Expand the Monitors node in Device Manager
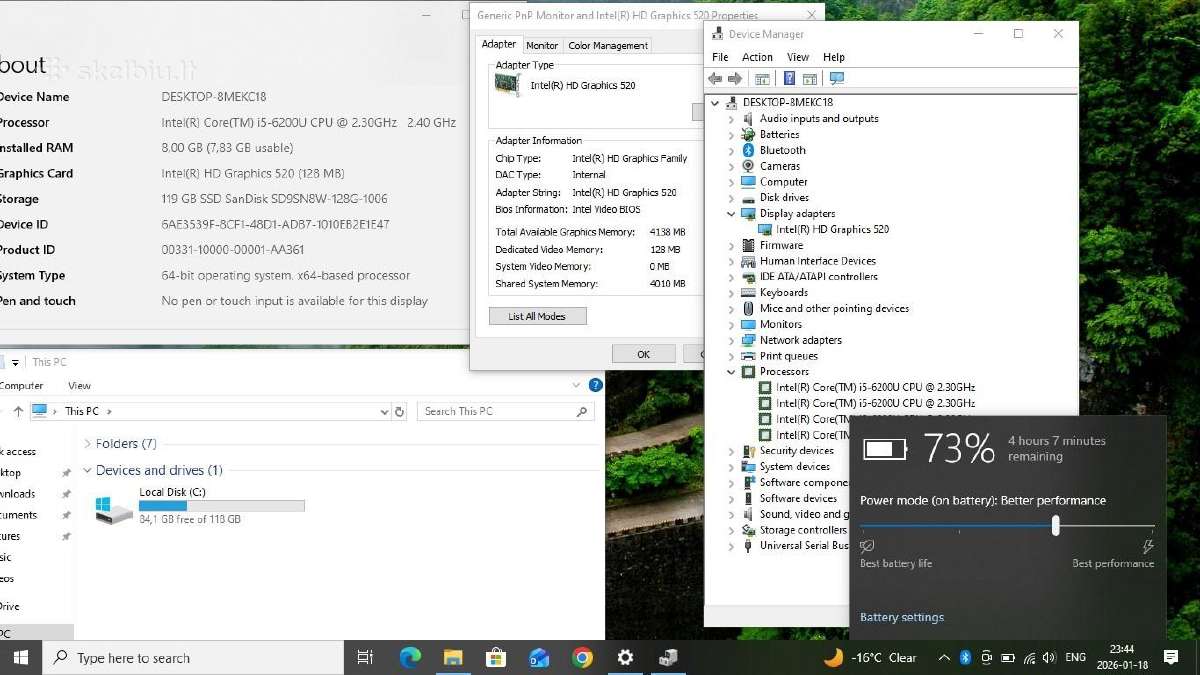This screenshot has height=675, width=1200. coord(731,325)
